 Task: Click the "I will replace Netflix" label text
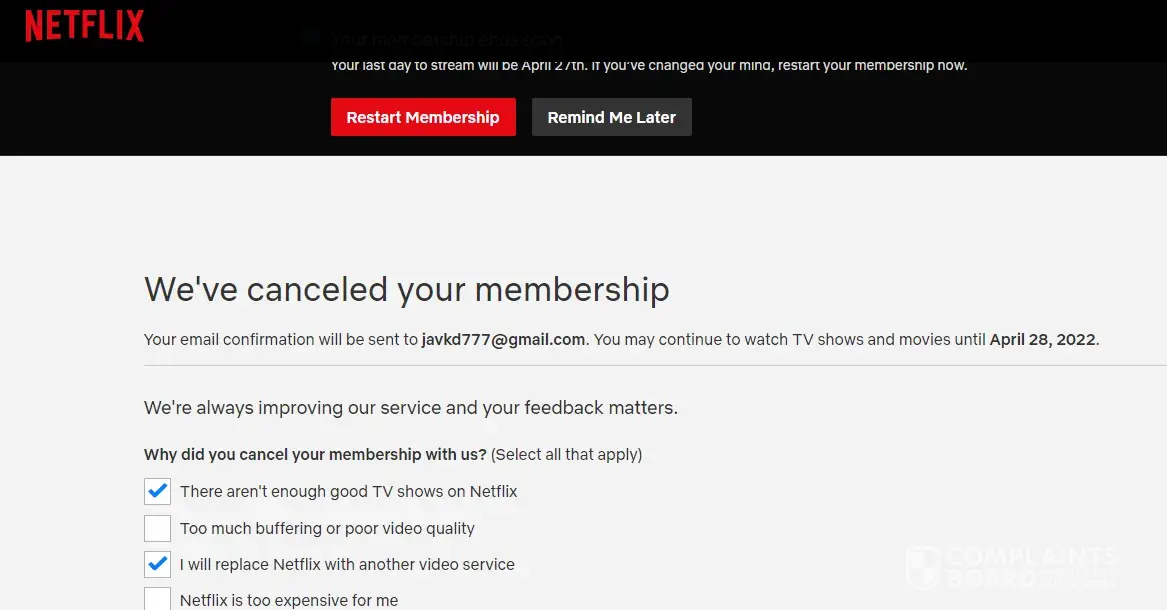(347, 564)
